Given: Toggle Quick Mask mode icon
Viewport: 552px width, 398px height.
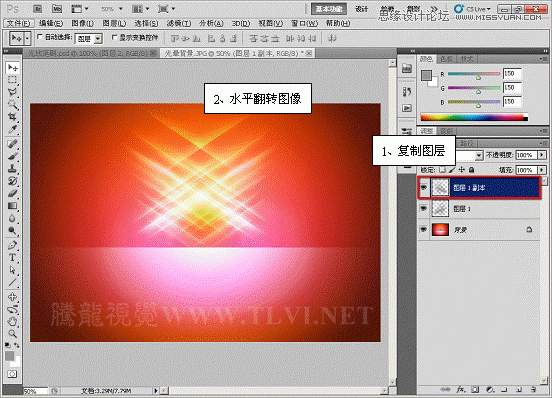Looking at the screenshot, I should 12,374.
